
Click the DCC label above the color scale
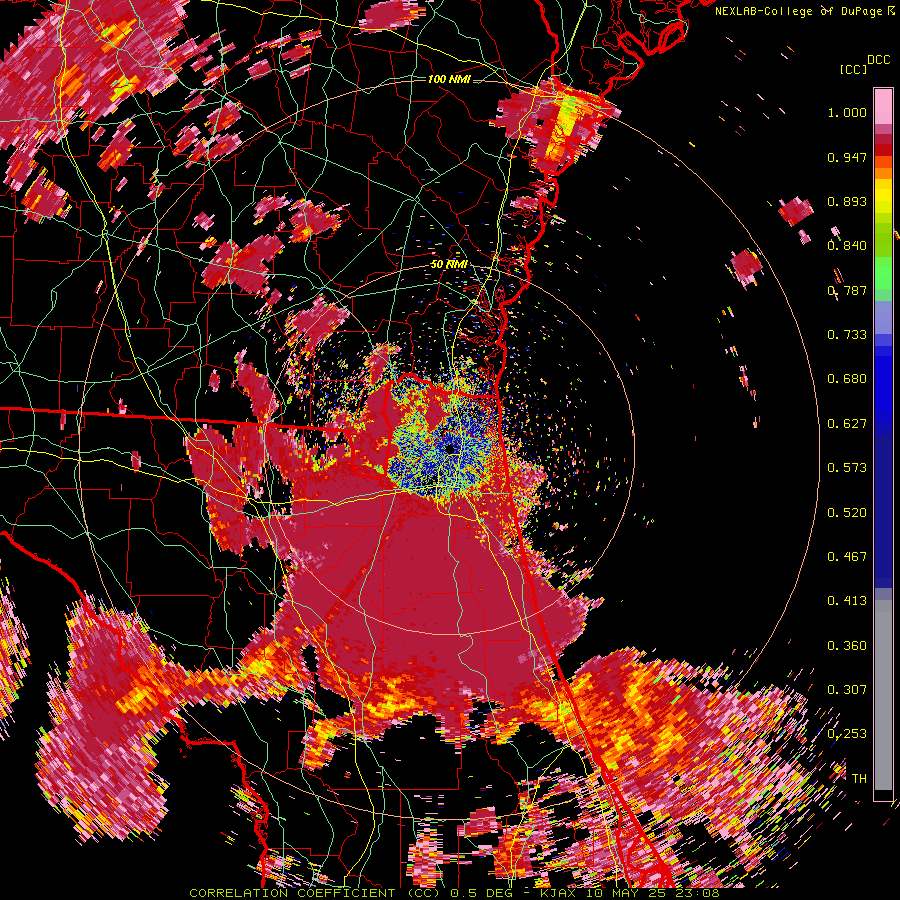(878, 60)
